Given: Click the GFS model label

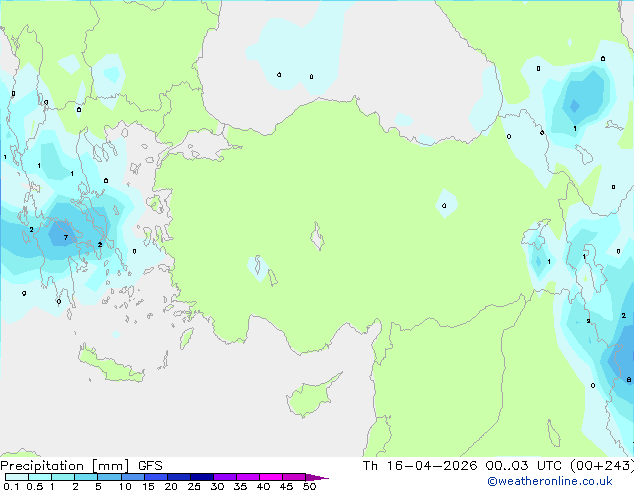Looking at the screenshot, I should [x=150, y=466].
